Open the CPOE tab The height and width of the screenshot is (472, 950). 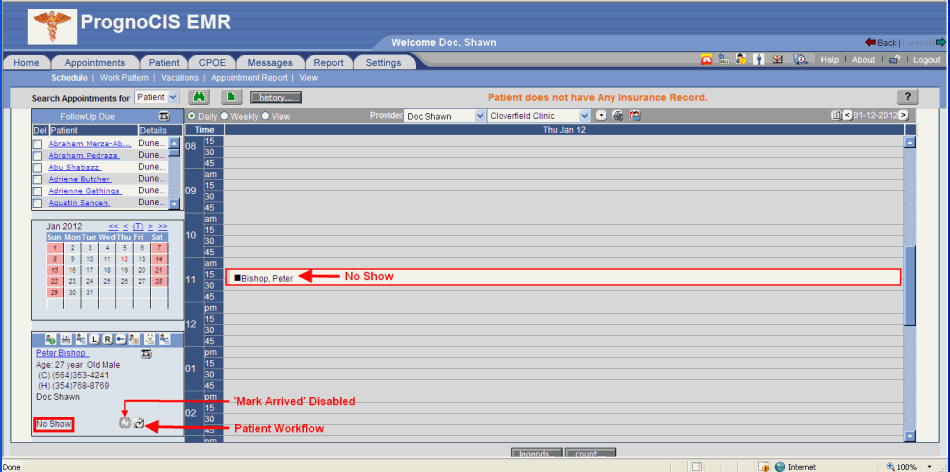211,62
